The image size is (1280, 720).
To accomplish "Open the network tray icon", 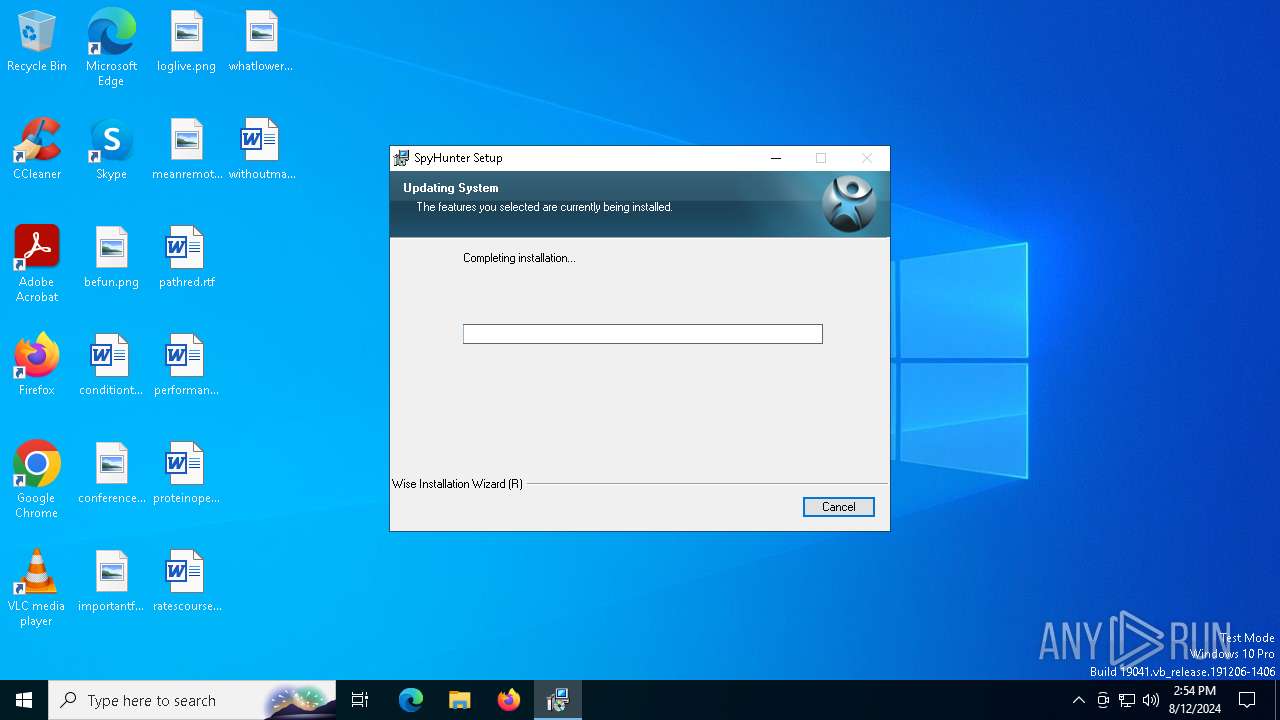I will click(x=1127, y=700).
